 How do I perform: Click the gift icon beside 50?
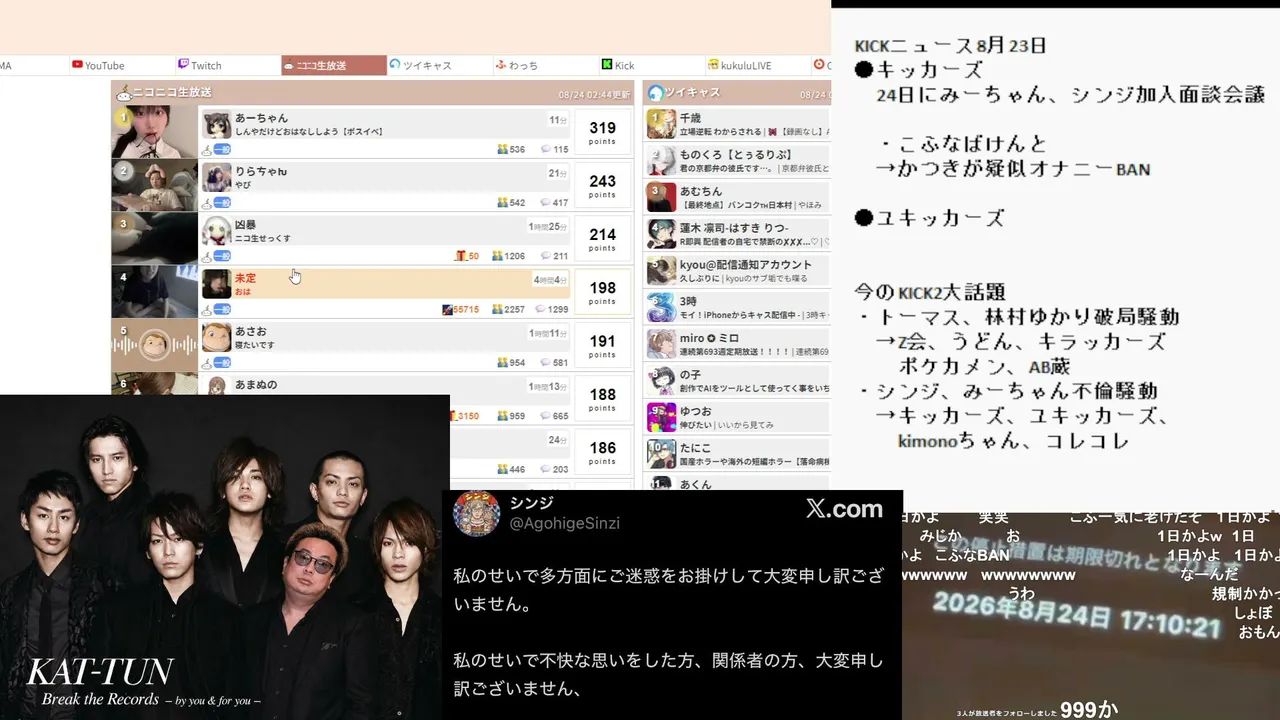(x=461, y=256)
